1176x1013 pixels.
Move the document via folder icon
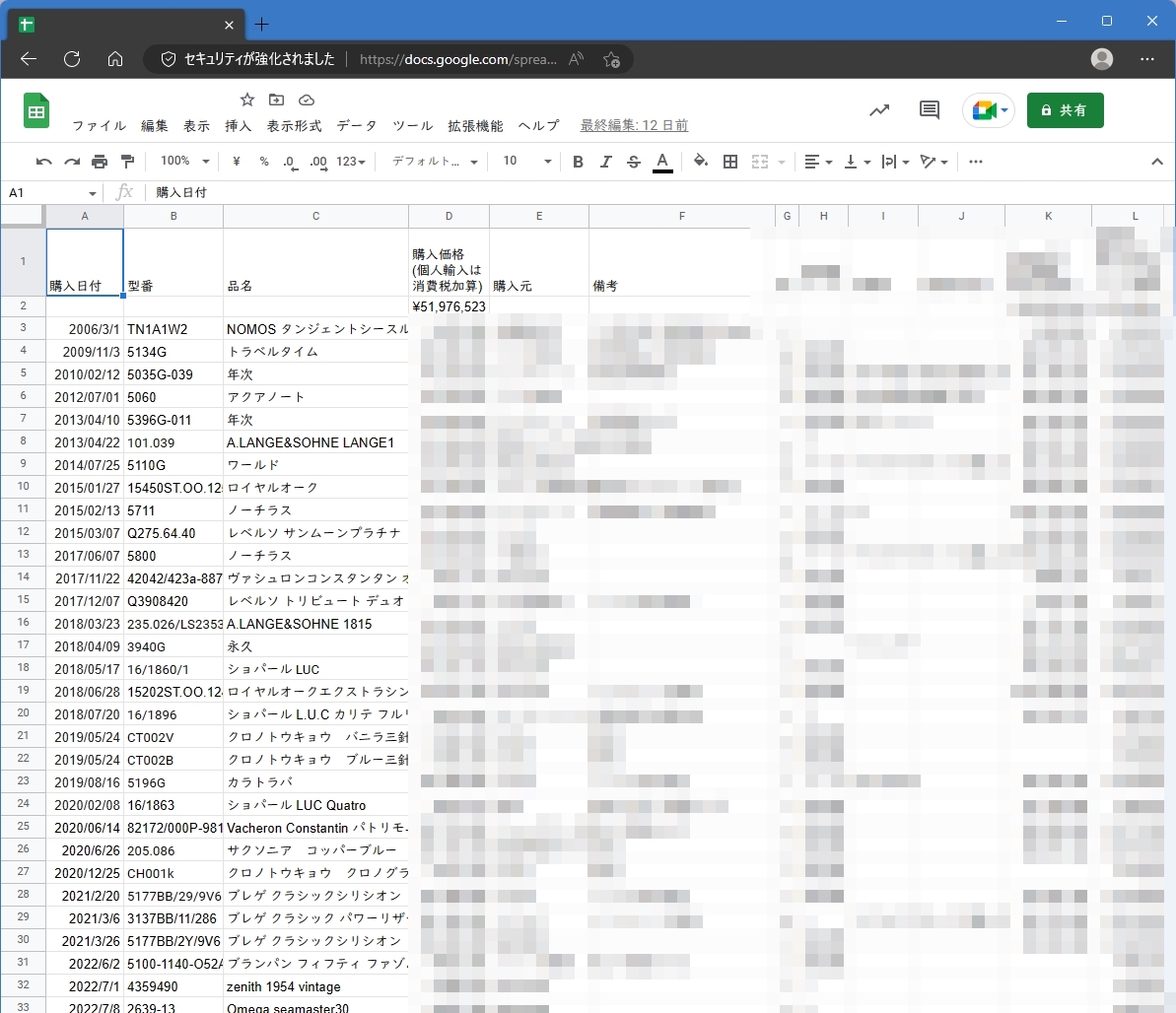pyautogui.click(x=277, y=100)
